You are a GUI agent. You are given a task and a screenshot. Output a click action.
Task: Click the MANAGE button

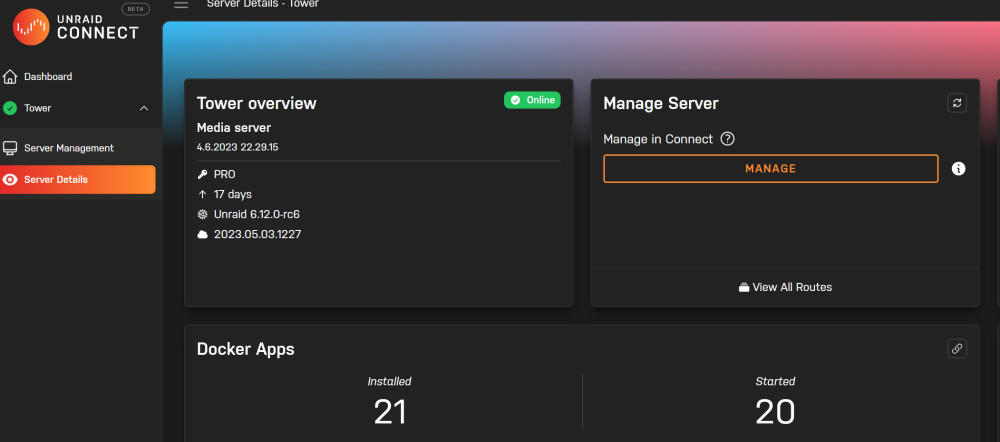[770, 168]
